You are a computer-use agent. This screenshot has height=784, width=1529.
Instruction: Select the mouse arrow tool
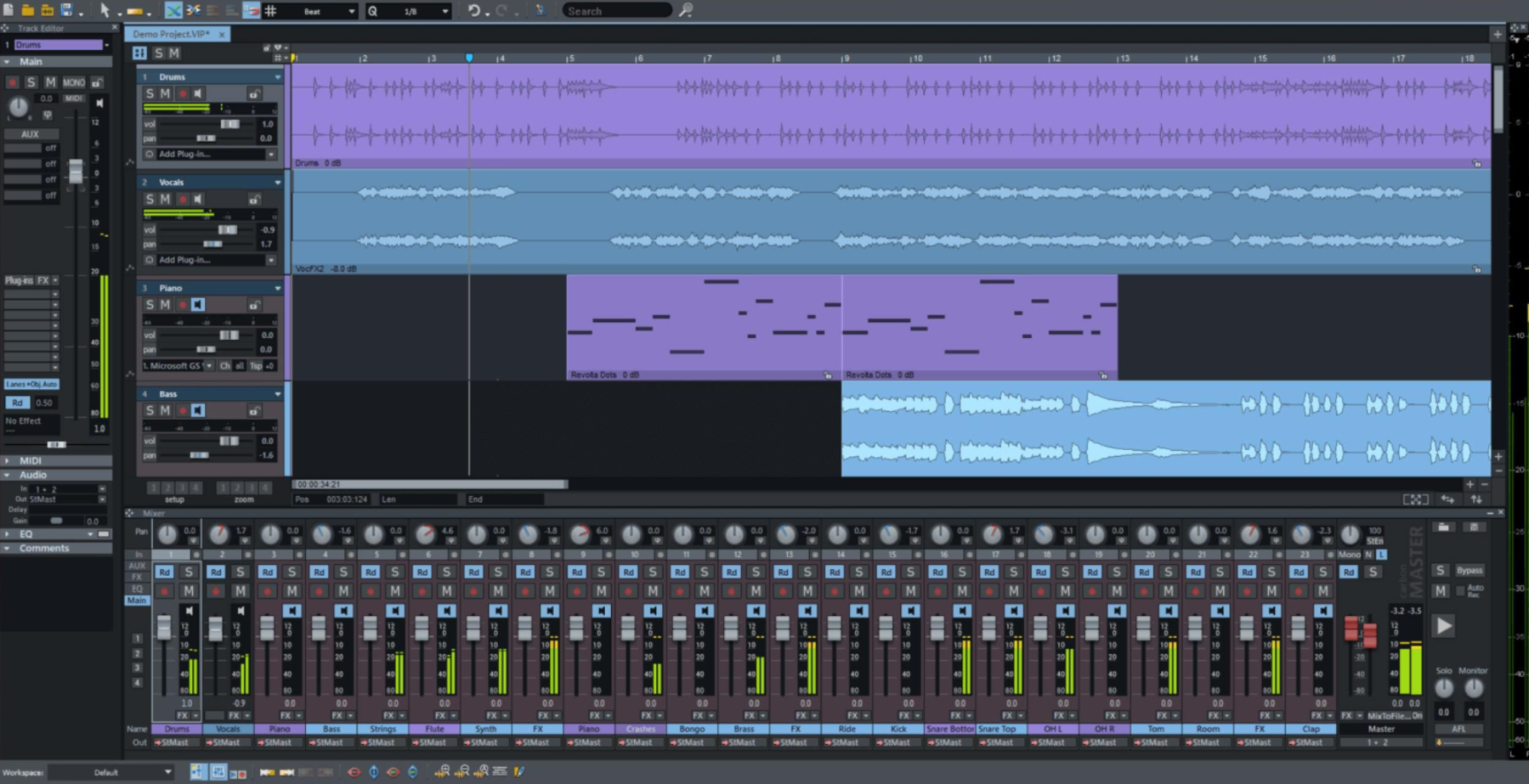105,11
